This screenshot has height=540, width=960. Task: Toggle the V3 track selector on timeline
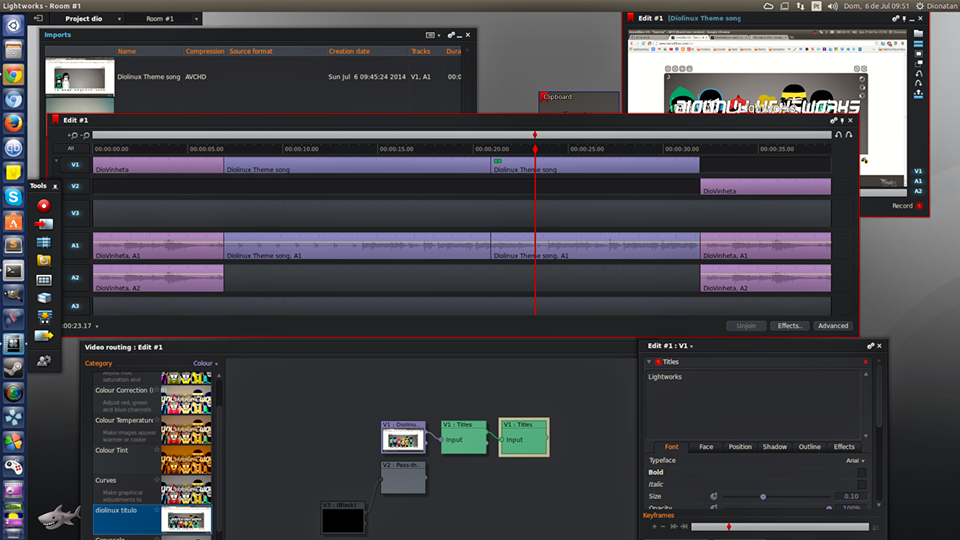[75, 213]
